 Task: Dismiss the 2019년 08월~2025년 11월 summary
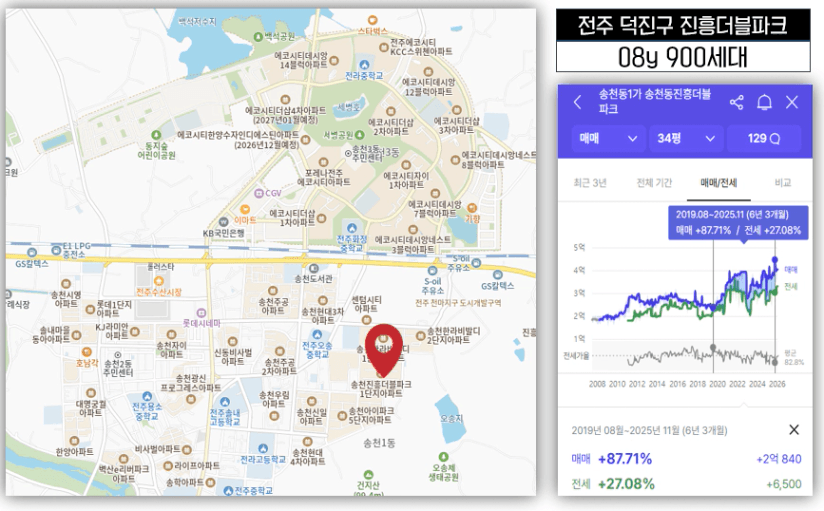[794, 430]
